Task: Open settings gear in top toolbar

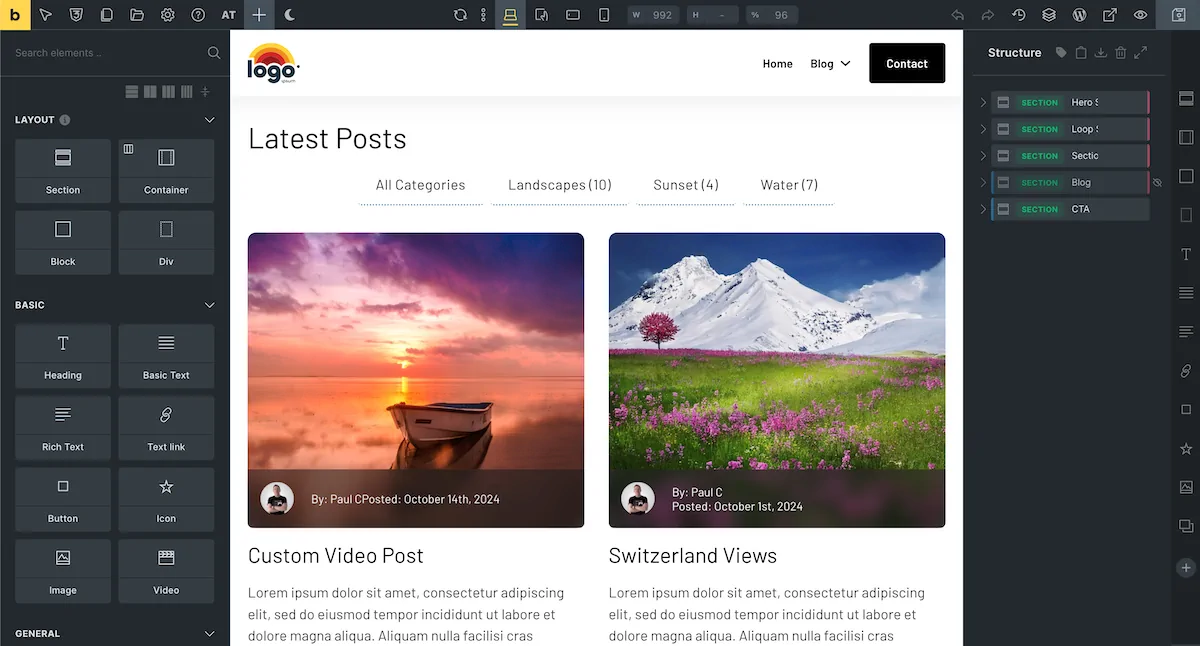Action: pos(168,15)
